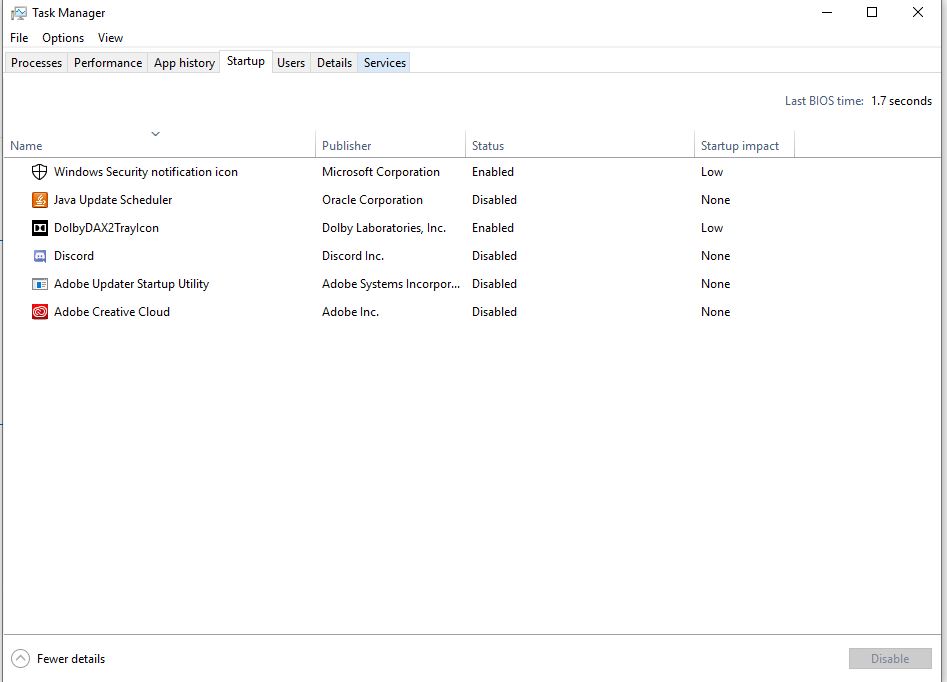Switch to the Services tab
The height and width of the screenshot is (682, 947).
click(x=385, y=63)
